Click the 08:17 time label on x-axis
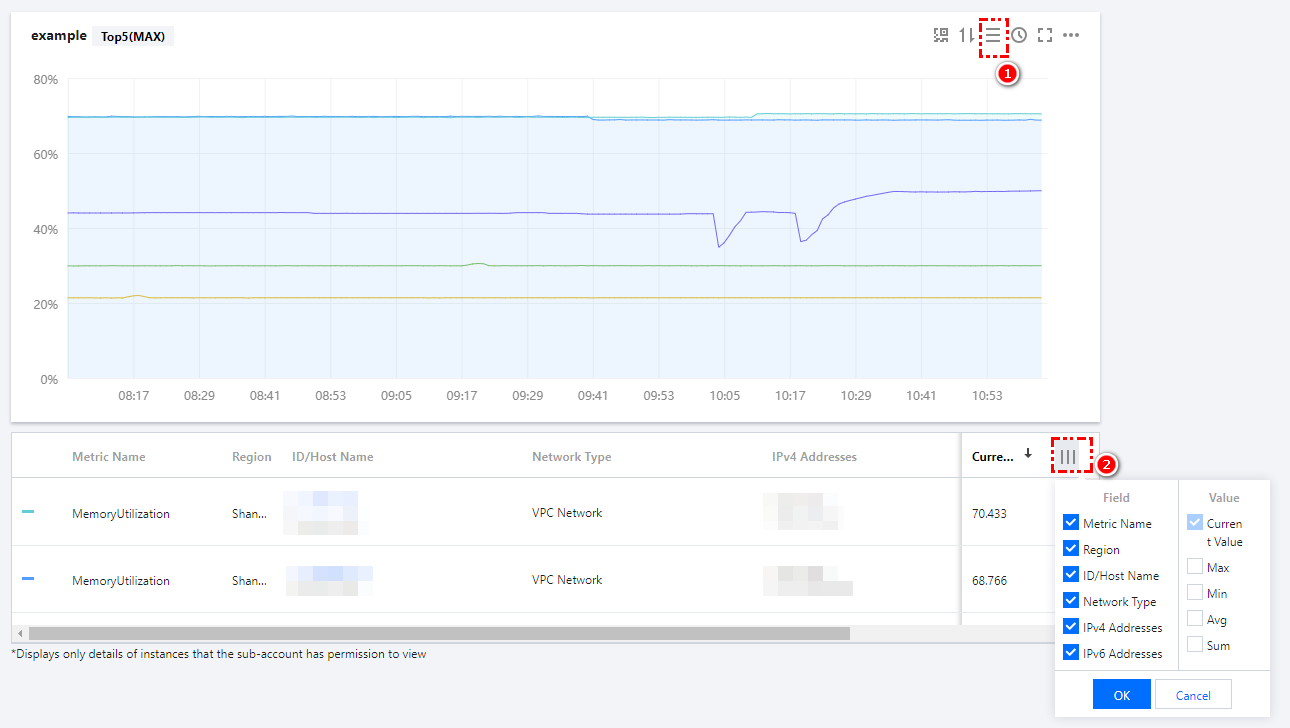1290x728 pixels. point(134,396)
